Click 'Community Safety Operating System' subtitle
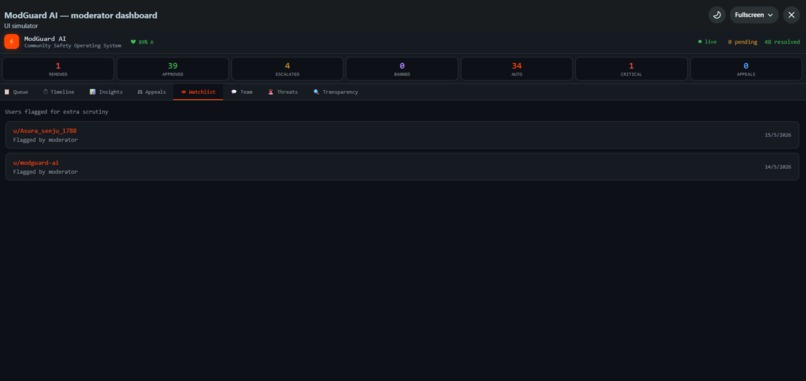Viewport: 806px width, 381px height. [x=72, y=46]
